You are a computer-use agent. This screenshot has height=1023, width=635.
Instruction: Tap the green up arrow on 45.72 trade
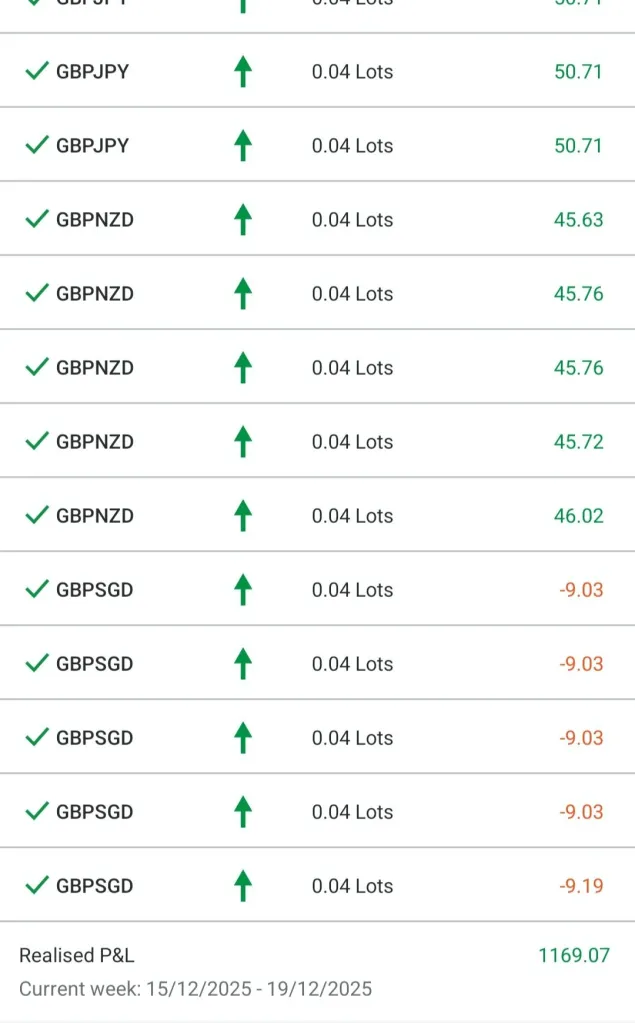point(242,441)
